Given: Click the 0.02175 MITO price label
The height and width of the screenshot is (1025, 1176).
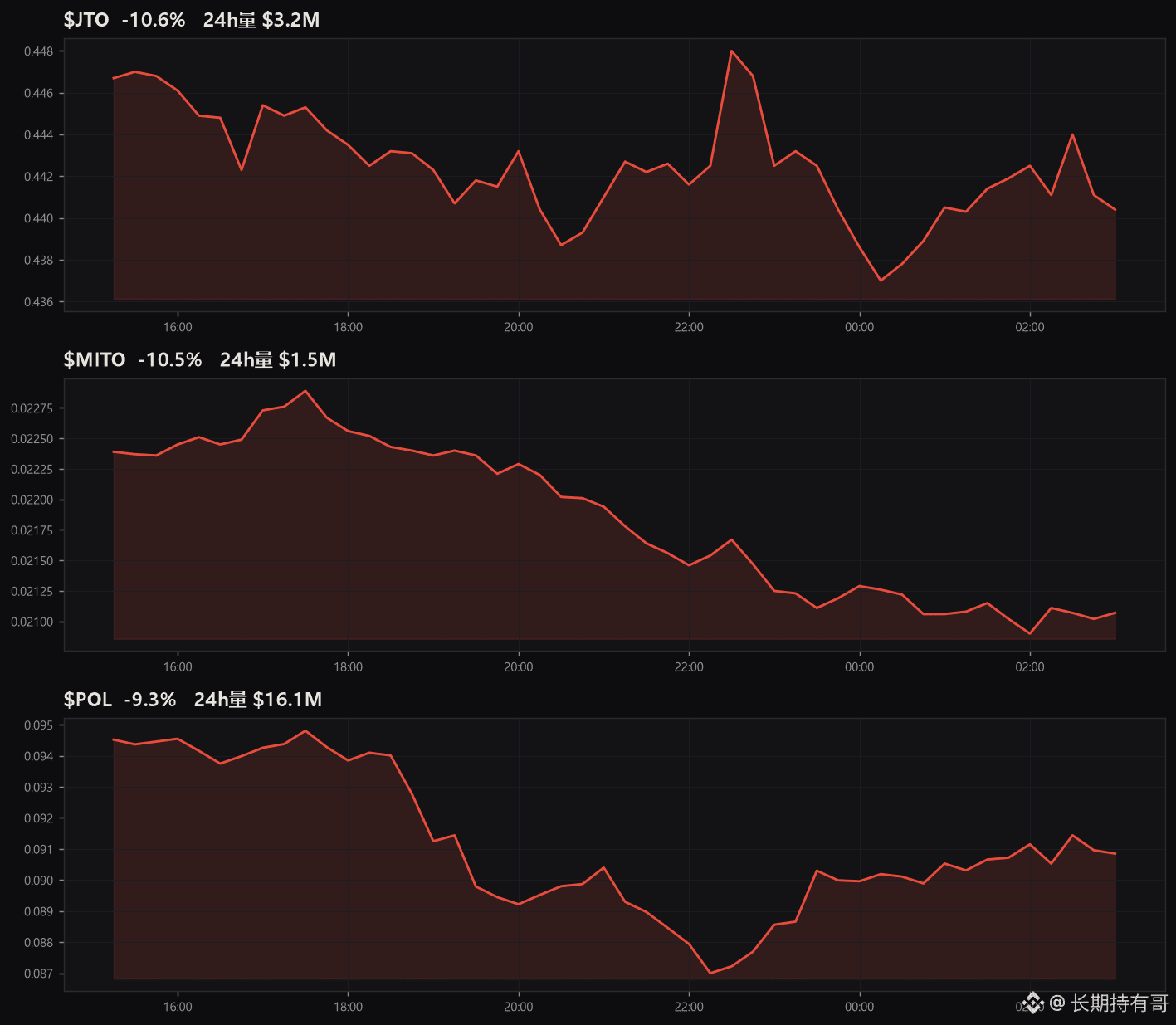Looking at the screenshot, I should pyautogui.click(x=32, y=530).
